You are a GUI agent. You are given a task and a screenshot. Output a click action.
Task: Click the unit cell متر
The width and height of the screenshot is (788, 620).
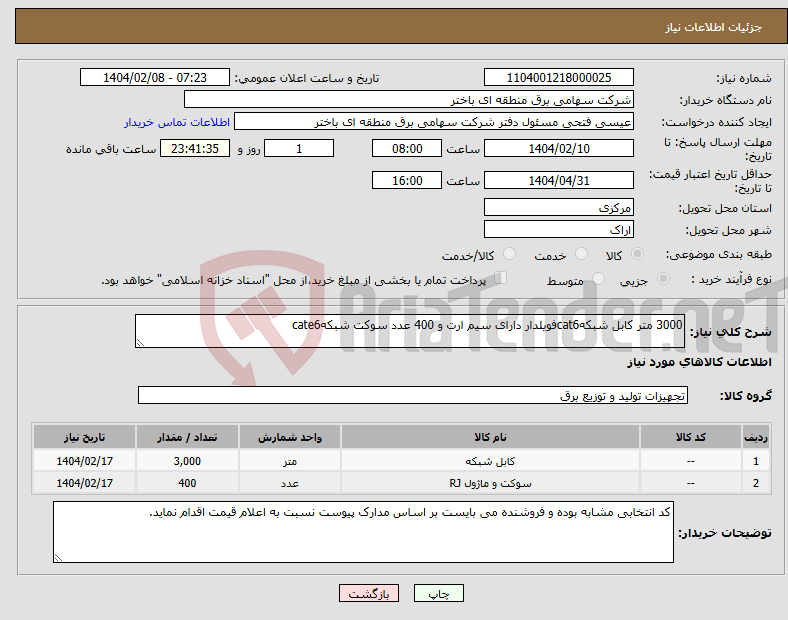point(290,461)
